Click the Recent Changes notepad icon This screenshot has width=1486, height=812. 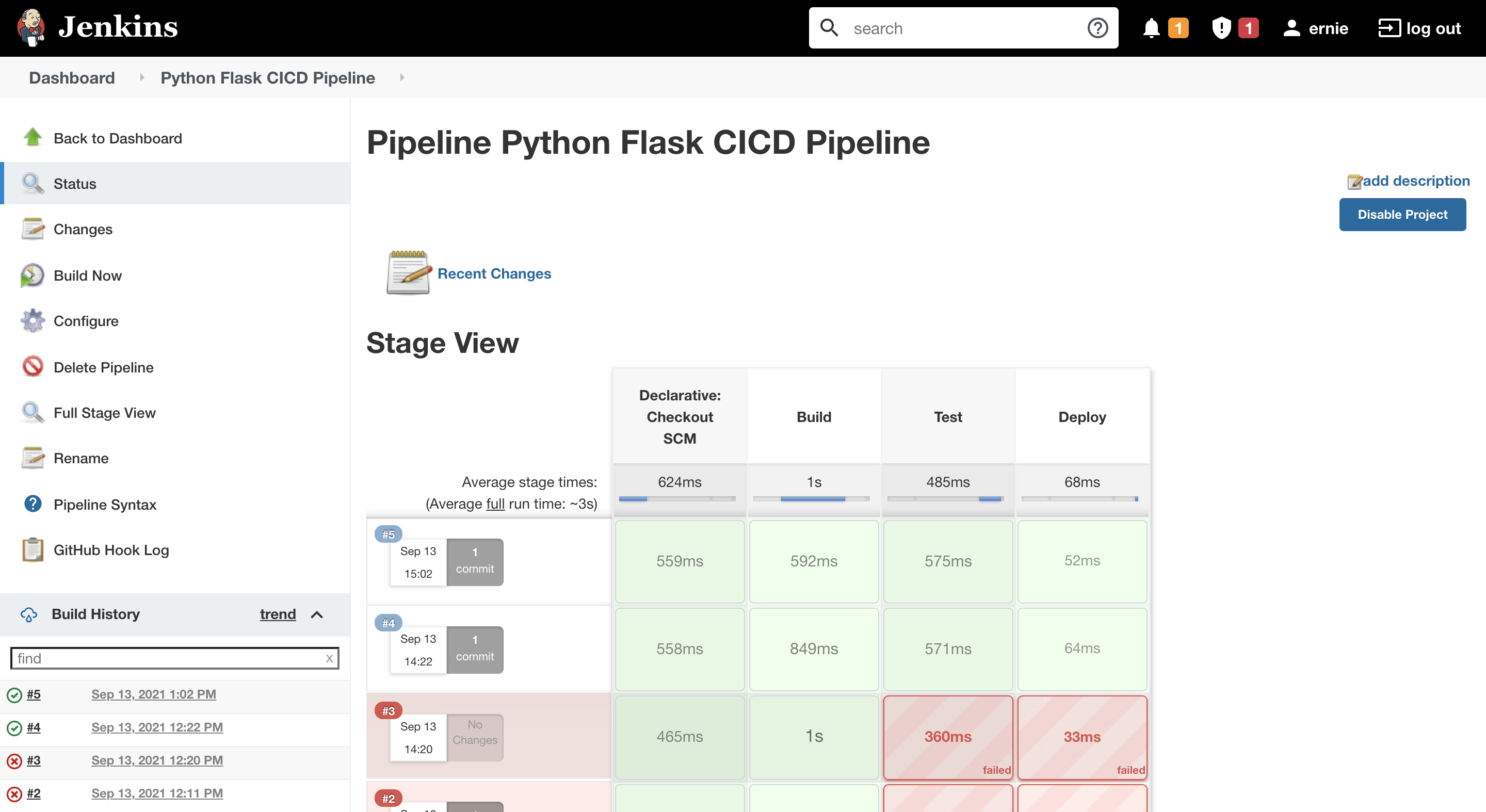409,273
